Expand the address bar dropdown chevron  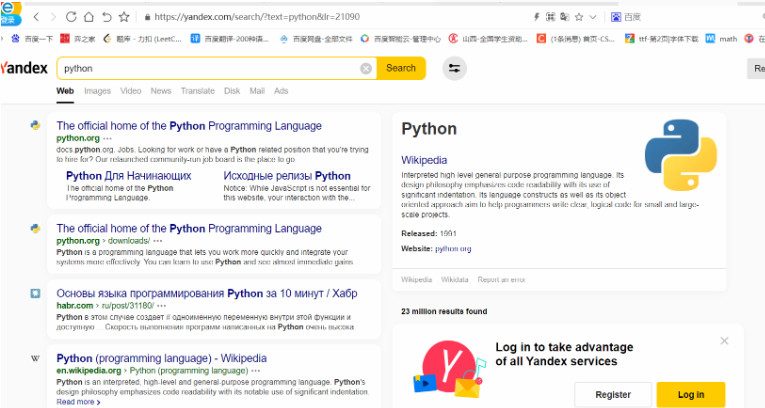[x=593, y=17]
